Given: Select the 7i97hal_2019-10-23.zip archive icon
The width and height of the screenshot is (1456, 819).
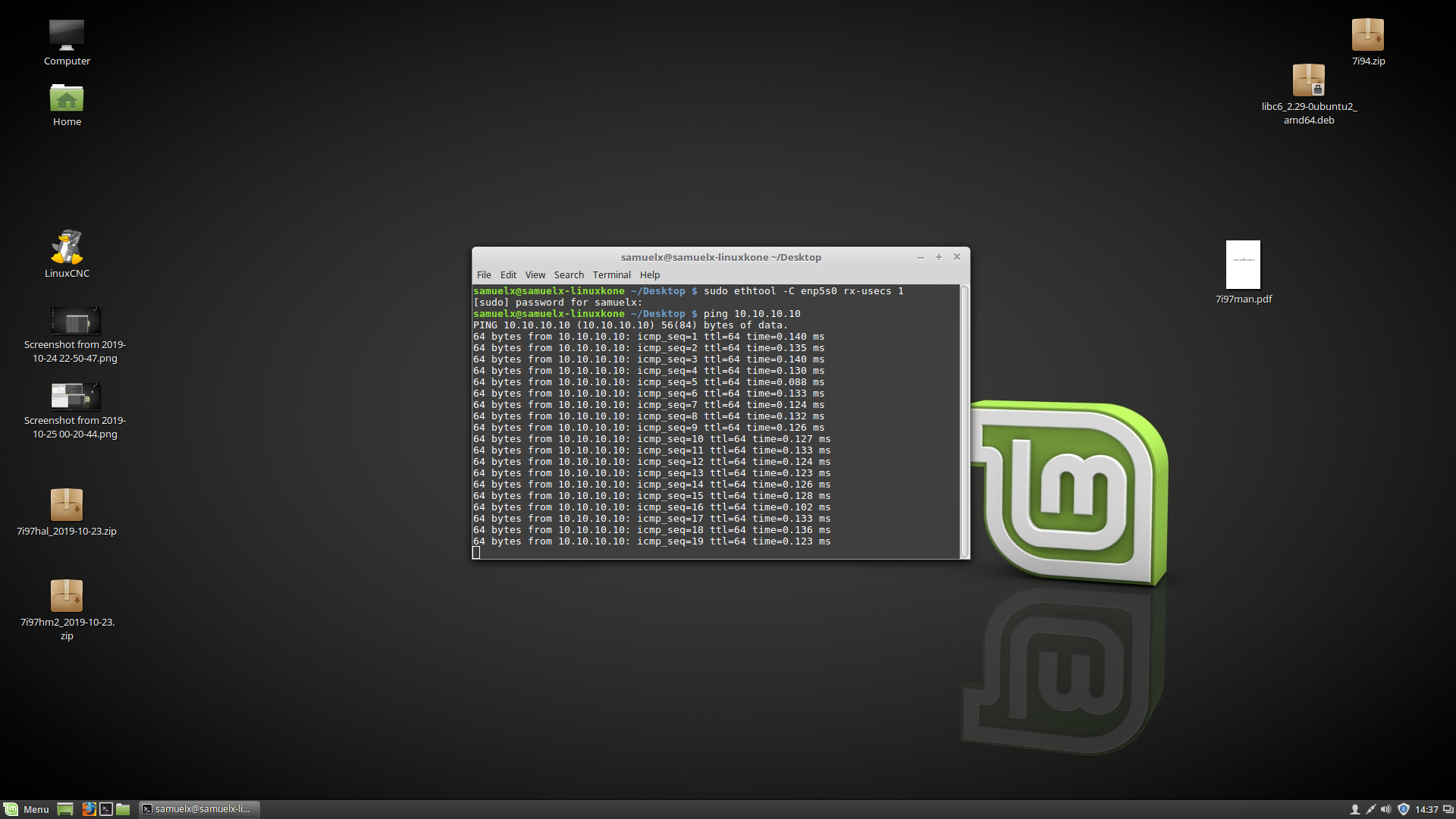Looking at the screenshot, I should click(x=67, y=504).
